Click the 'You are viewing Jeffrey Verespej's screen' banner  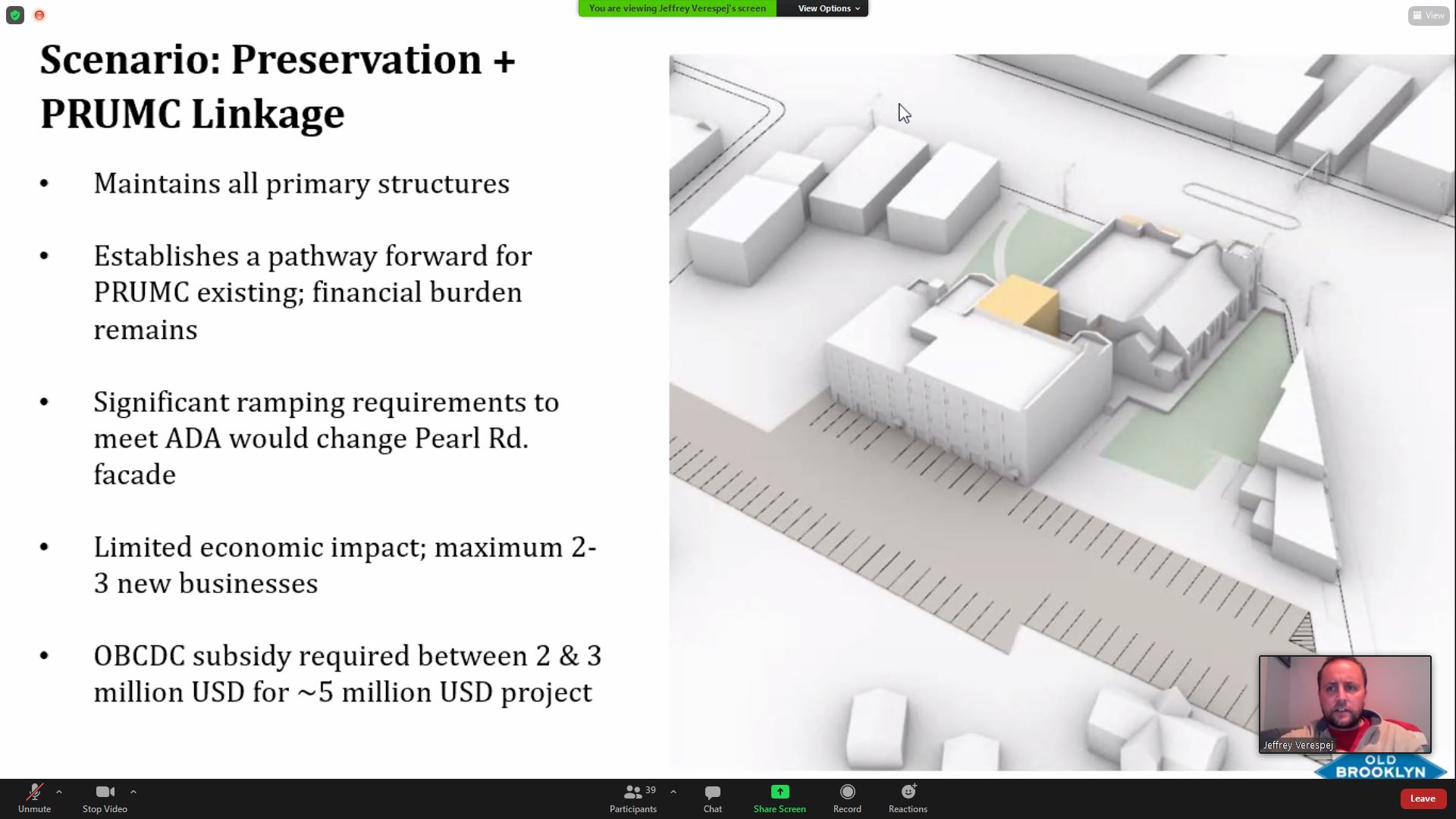[x=677, y=8]
